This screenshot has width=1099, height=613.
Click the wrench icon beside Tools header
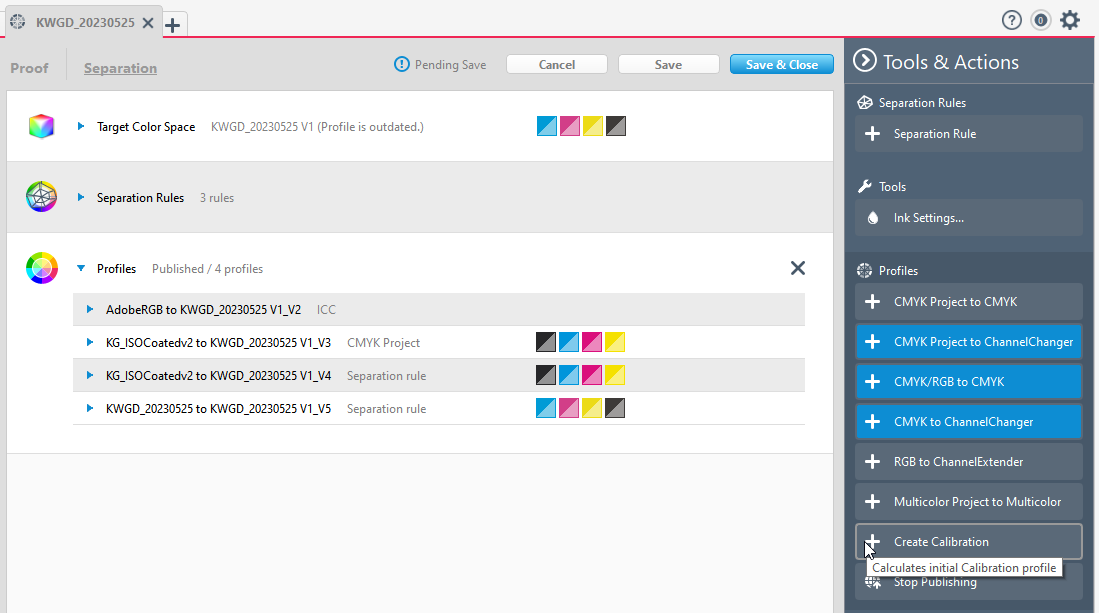pos(868,185)
